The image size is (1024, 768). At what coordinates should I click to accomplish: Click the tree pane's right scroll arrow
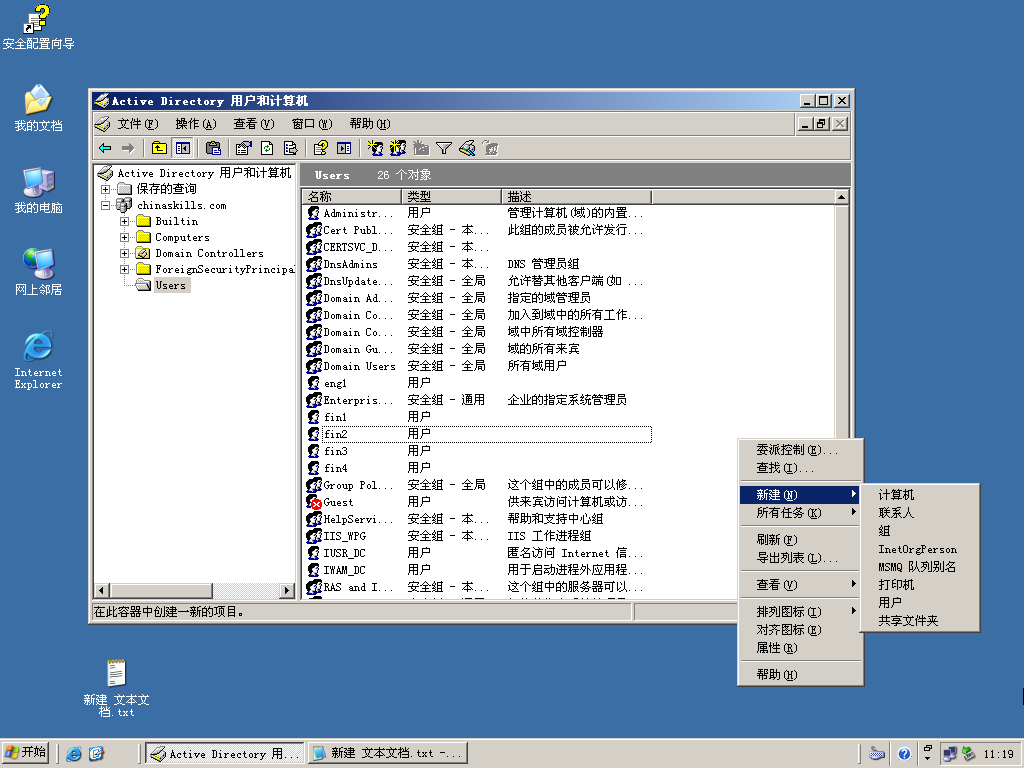pos(287,590)
